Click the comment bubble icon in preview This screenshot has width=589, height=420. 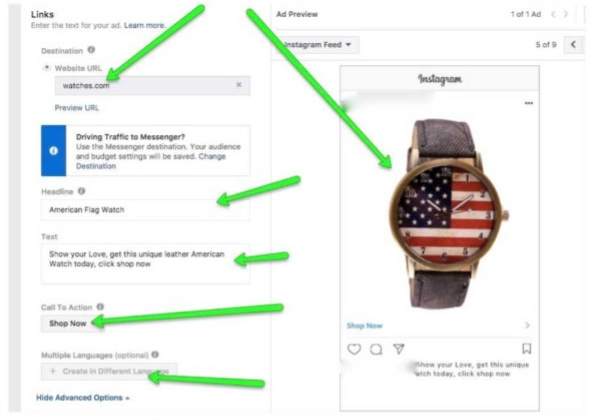(x=376, y=349)
